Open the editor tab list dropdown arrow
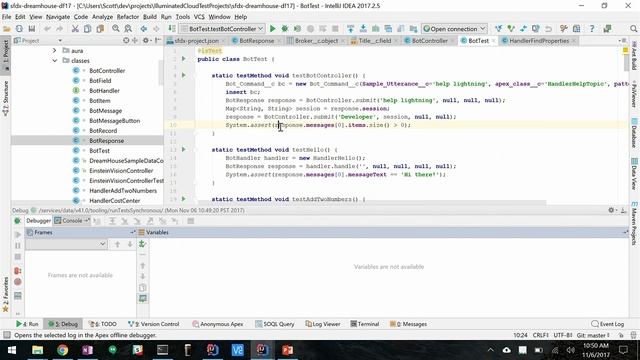Image resolution: width=640 pixels, height=360 pixels. tap(621, 40)
